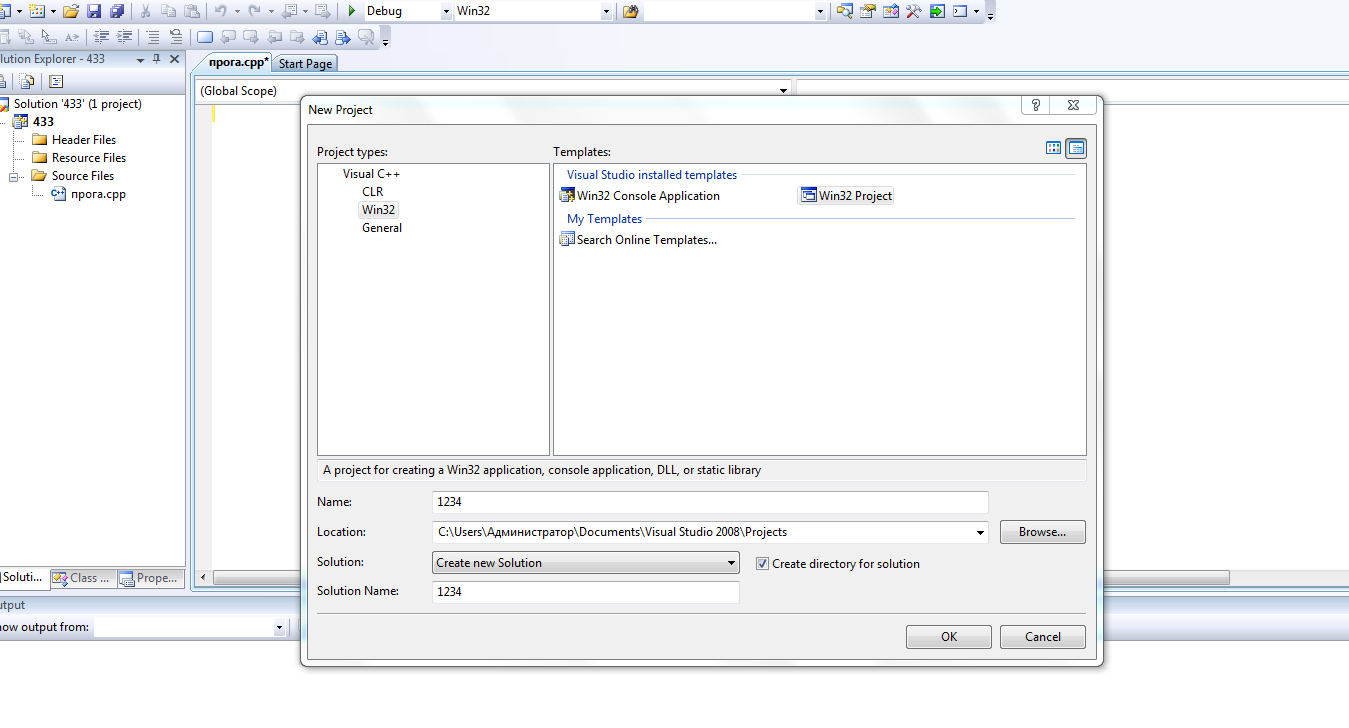Toggle auto-hide pin of Solution Explorer
The width and height of the screenshot is (1349, 728).
(x=157, y=59)
